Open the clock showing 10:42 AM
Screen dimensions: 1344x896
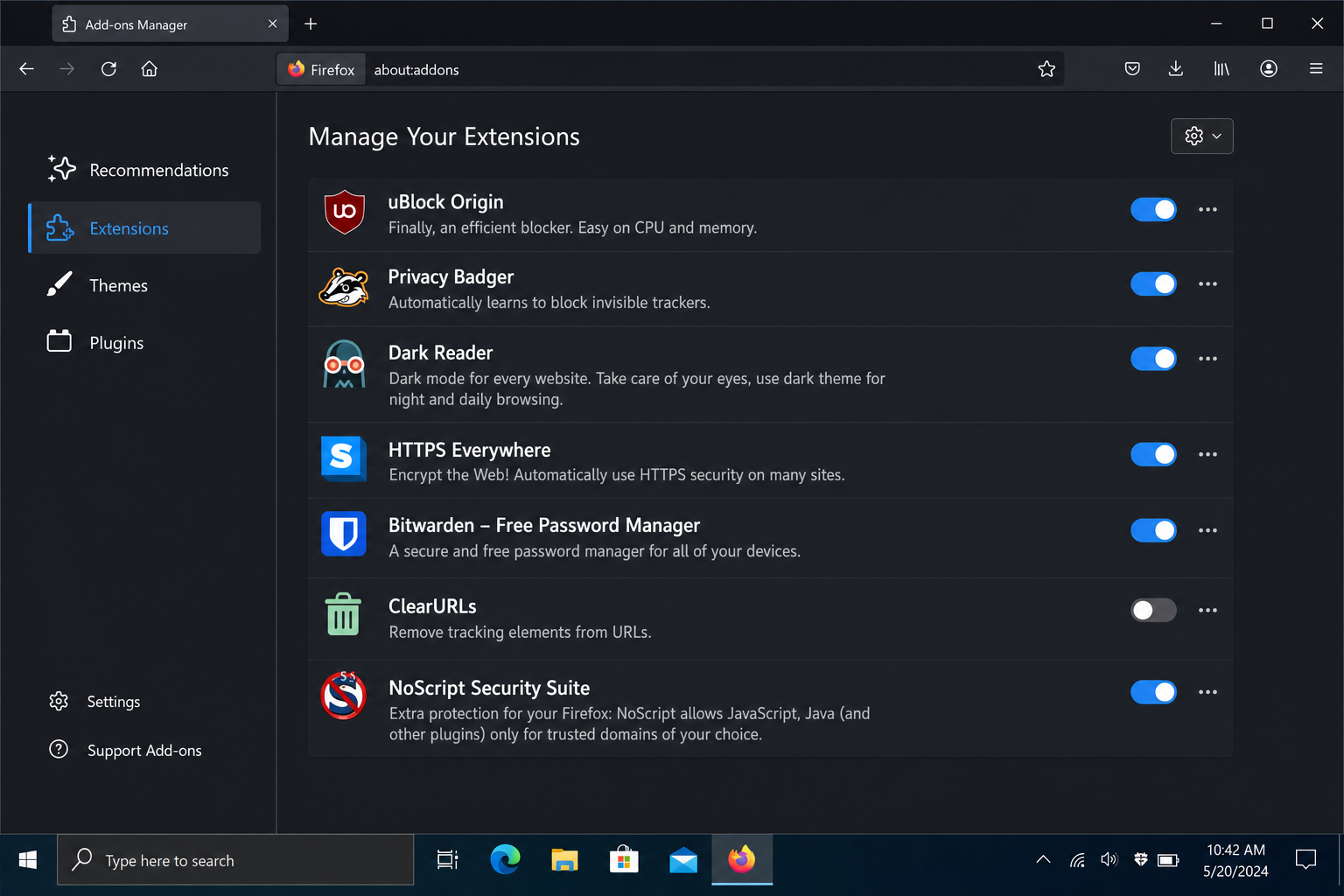(1235, 860)
